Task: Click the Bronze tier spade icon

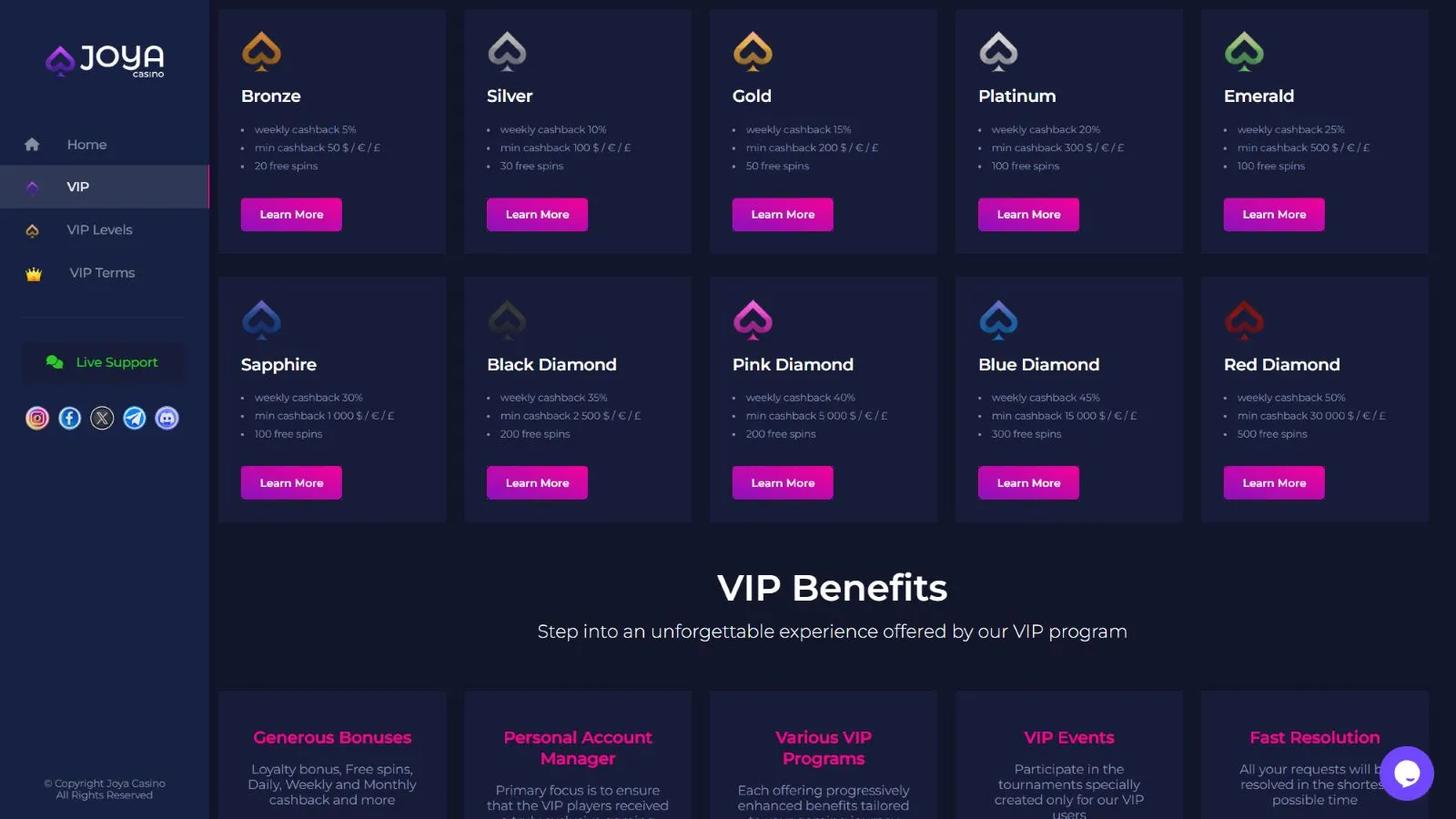Action: tap(261, 51)
